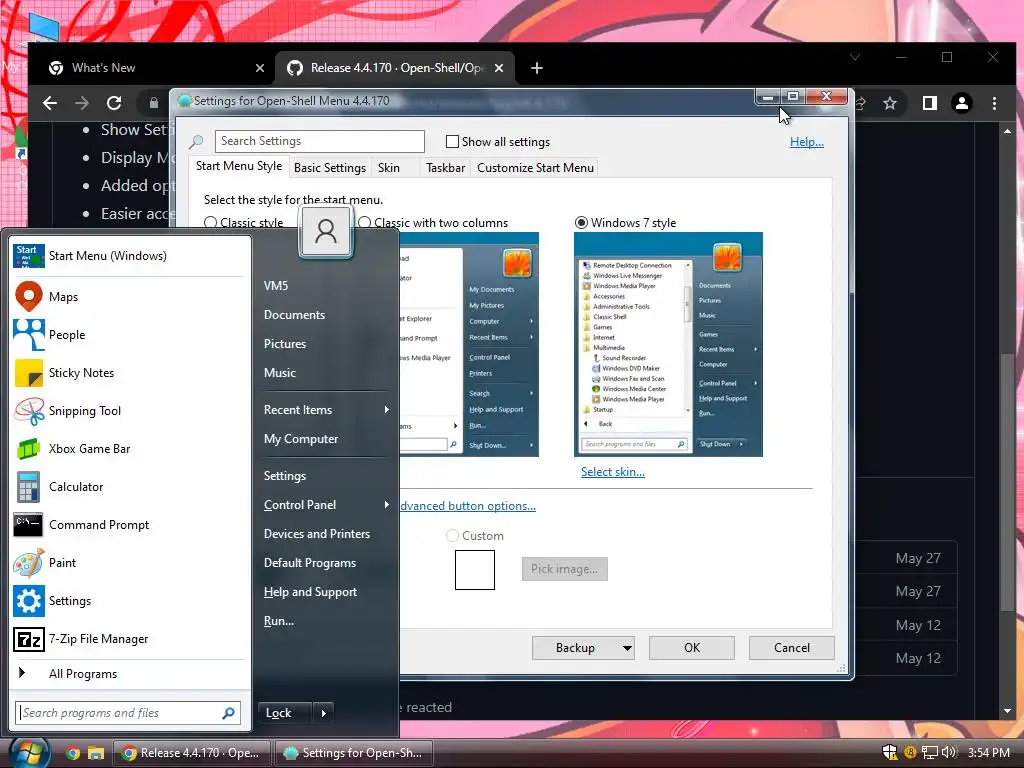Toggle Chrome side panel icon
The width and height of the screenshot is (1024, 768).
click(930, 103)
